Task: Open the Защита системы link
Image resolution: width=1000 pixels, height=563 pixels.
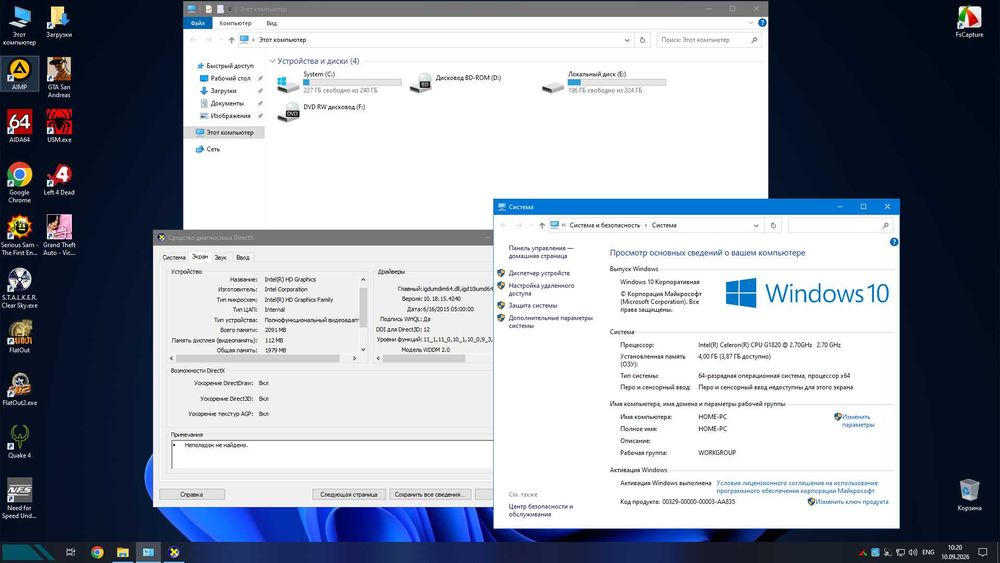Action: 533,305
